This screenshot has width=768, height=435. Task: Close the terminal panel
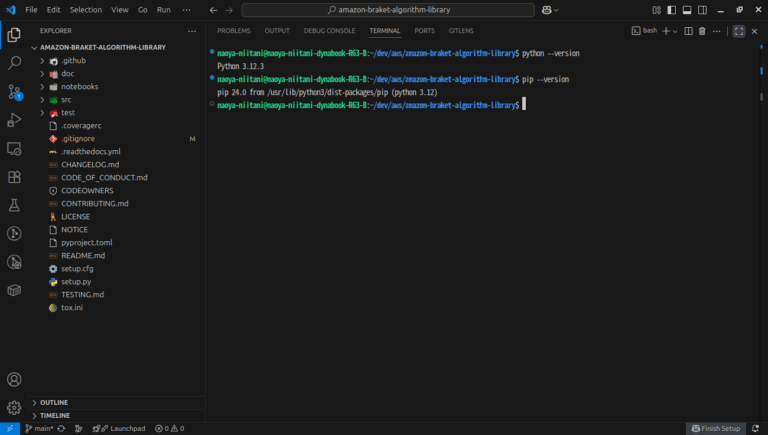pyautogui.click(x=754, y=31)
